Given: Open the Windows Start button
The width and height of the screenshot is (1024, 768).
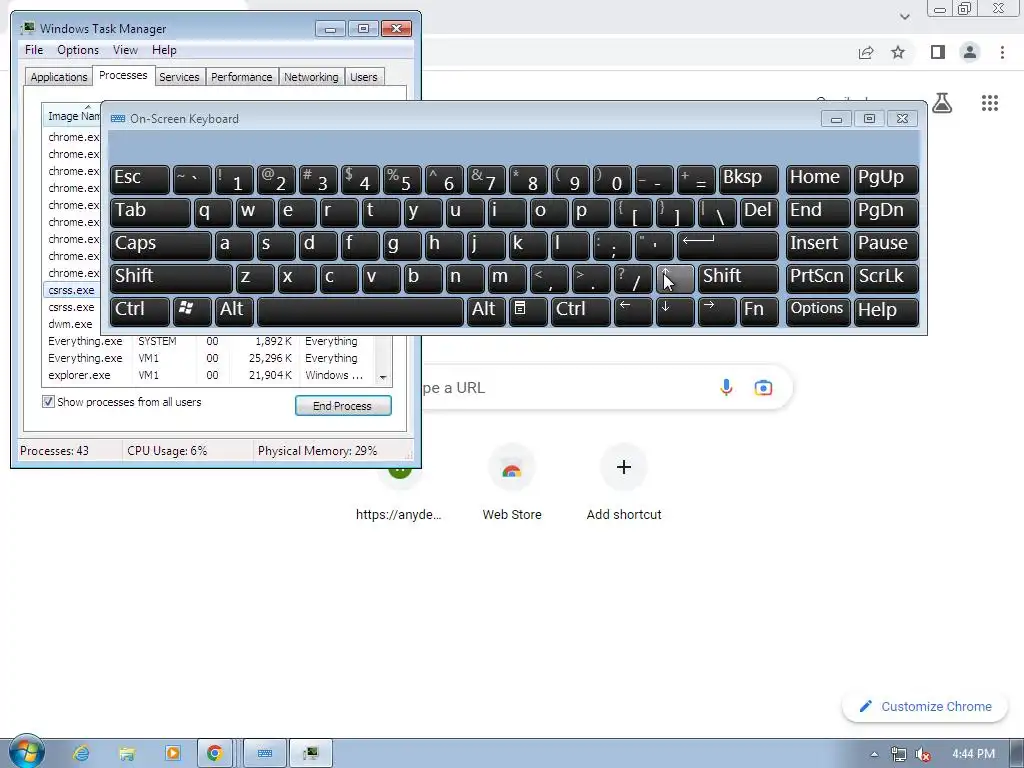Looking at the screenshot, I should click(26, 752).
